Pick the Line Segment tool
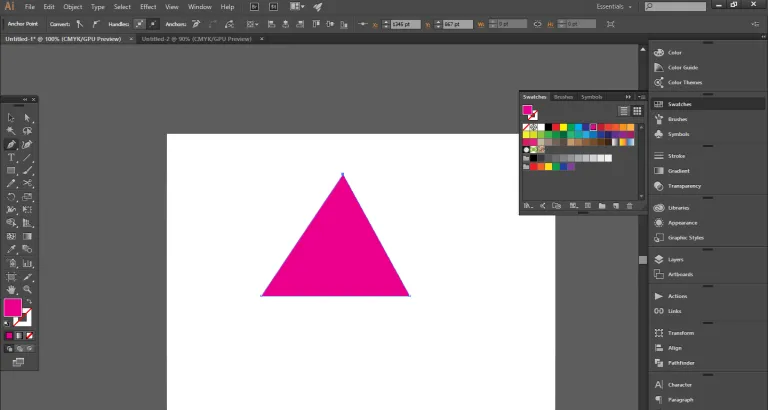This screenshot has height=410, width=768. 27,158
